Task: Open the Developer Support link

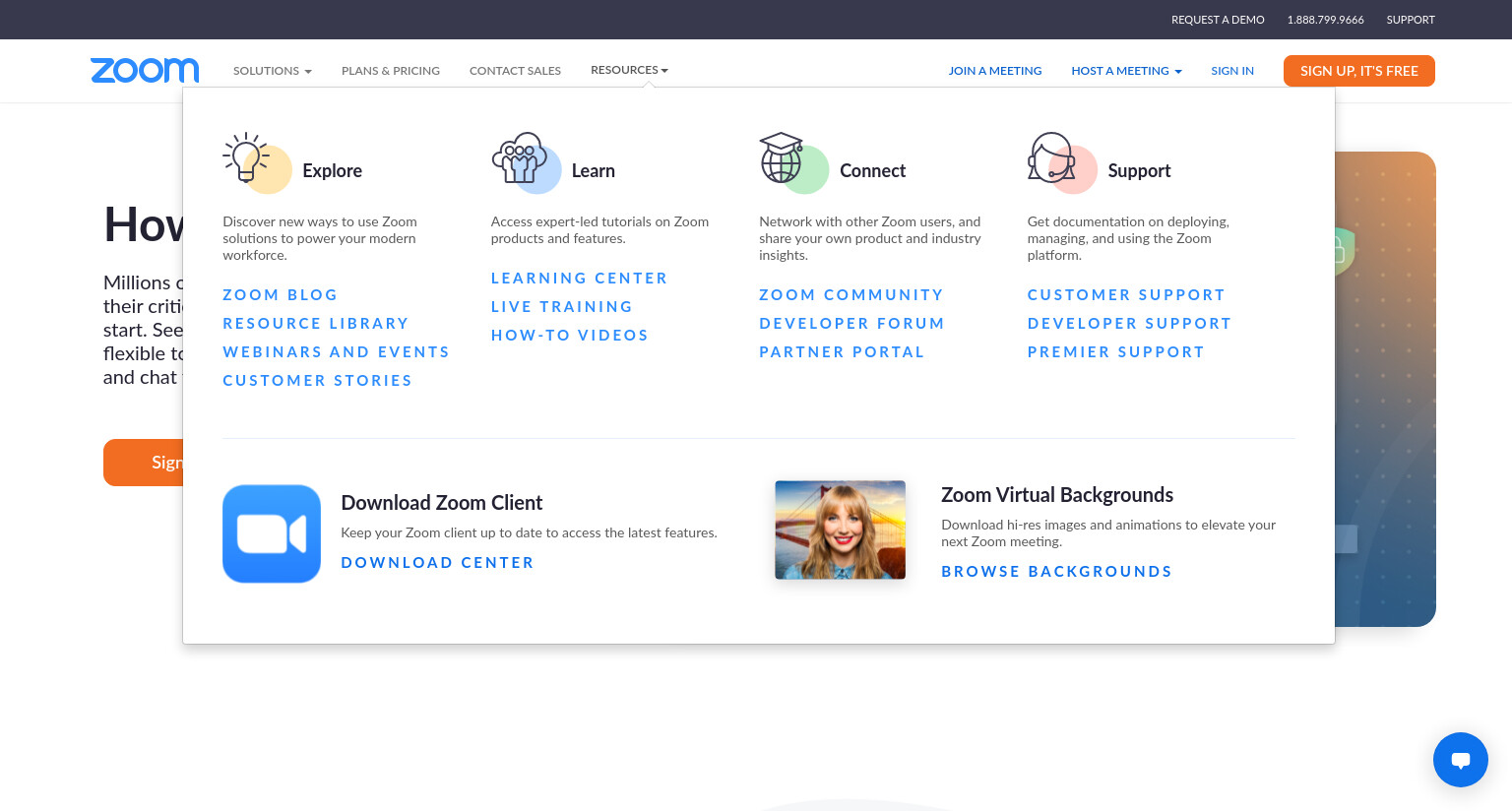Action: [1130, 324]
